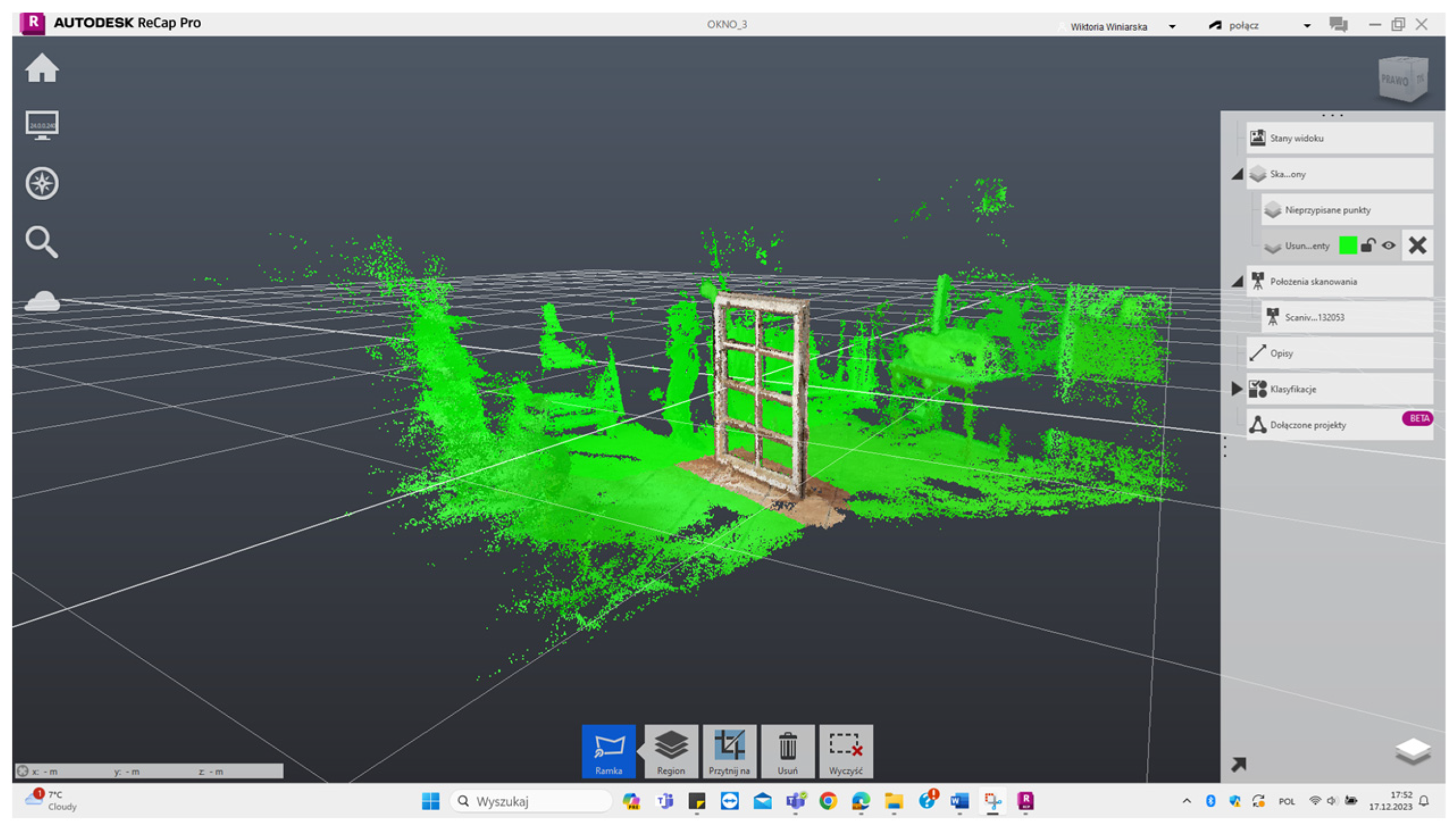1456x831 pixels.
Task: Click the Region layers tool
Action: click(671, 750)
